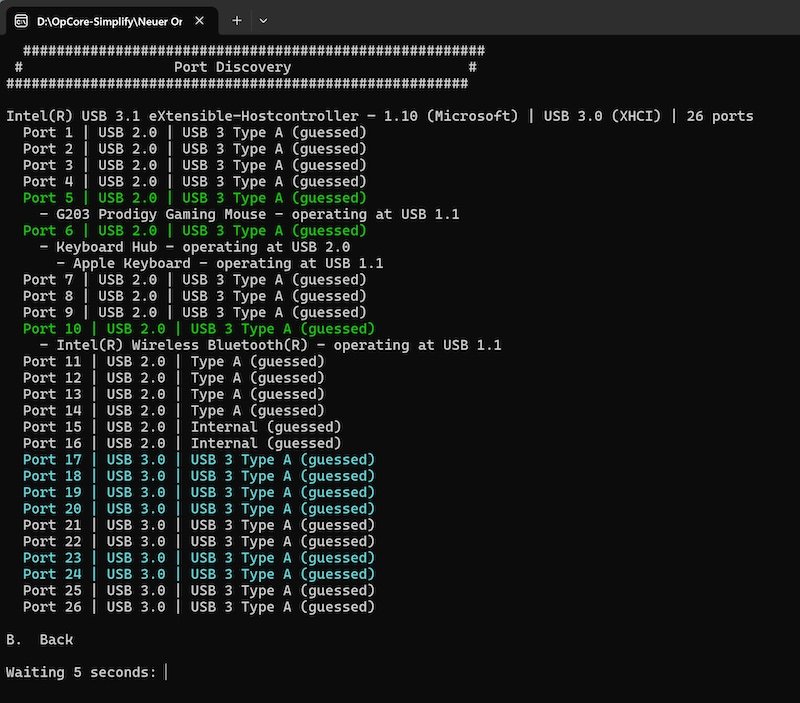Screen dimensions: 800x703
Task: Click the Port 14 Type A row
Action: (173, 411)
